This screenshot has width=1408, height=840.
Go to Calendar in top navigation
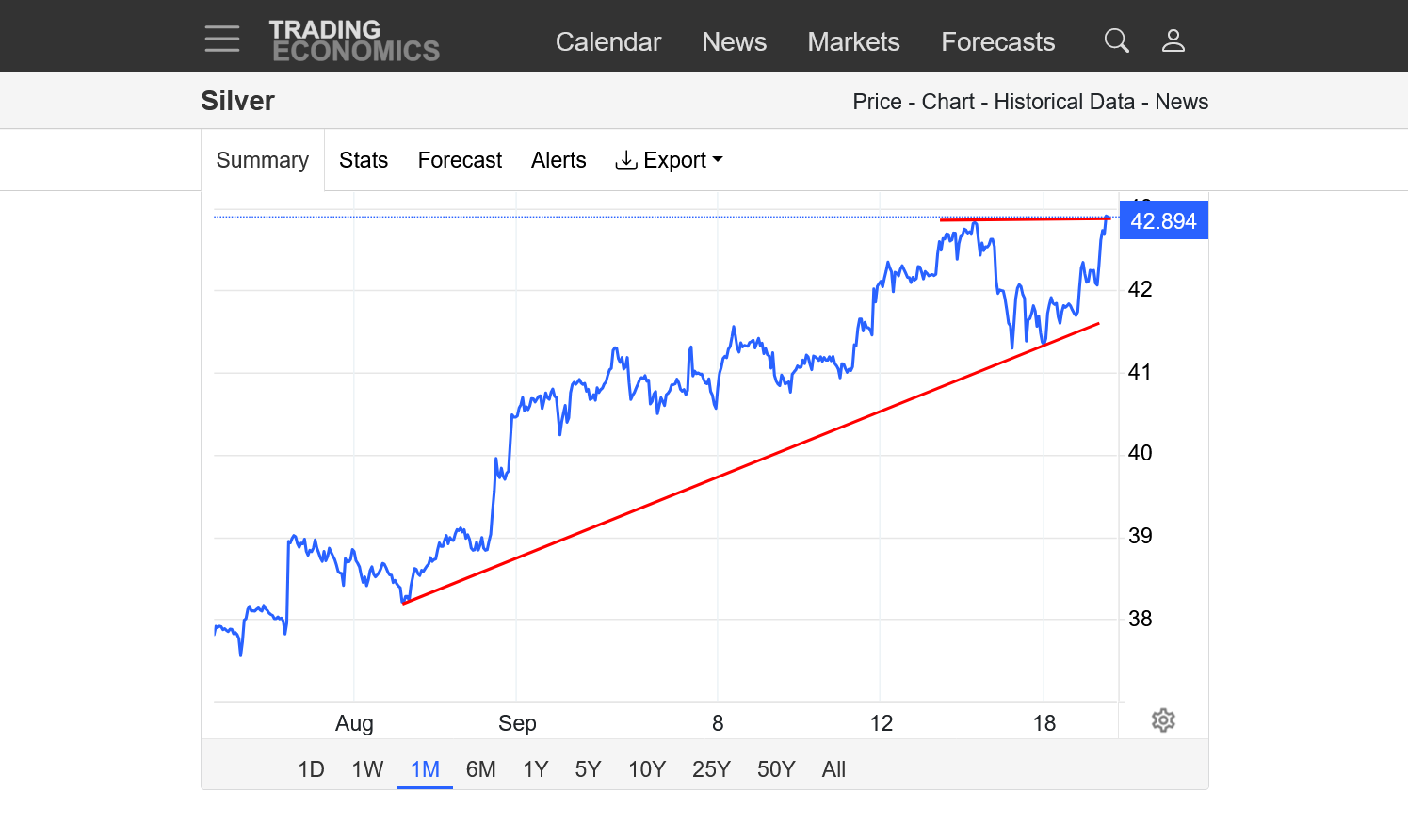tap(607, 41)
